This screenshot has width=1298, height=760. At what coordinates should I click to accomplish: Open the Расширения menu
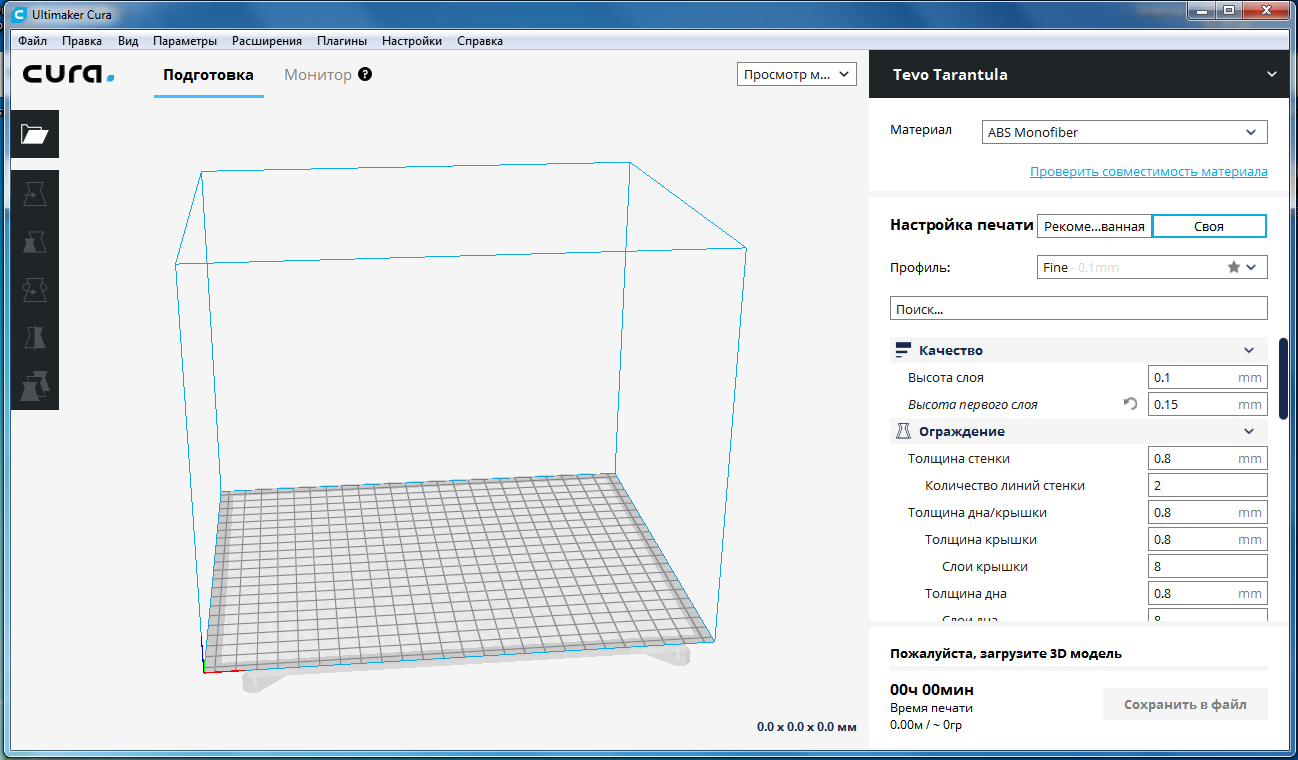click(x=267, y=41)
